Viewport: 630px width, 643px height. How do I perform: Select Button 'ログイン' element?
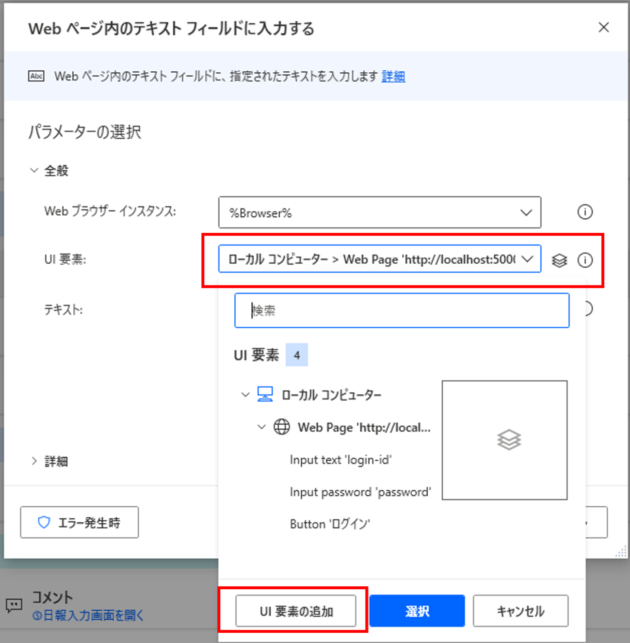tap(330, 524)
